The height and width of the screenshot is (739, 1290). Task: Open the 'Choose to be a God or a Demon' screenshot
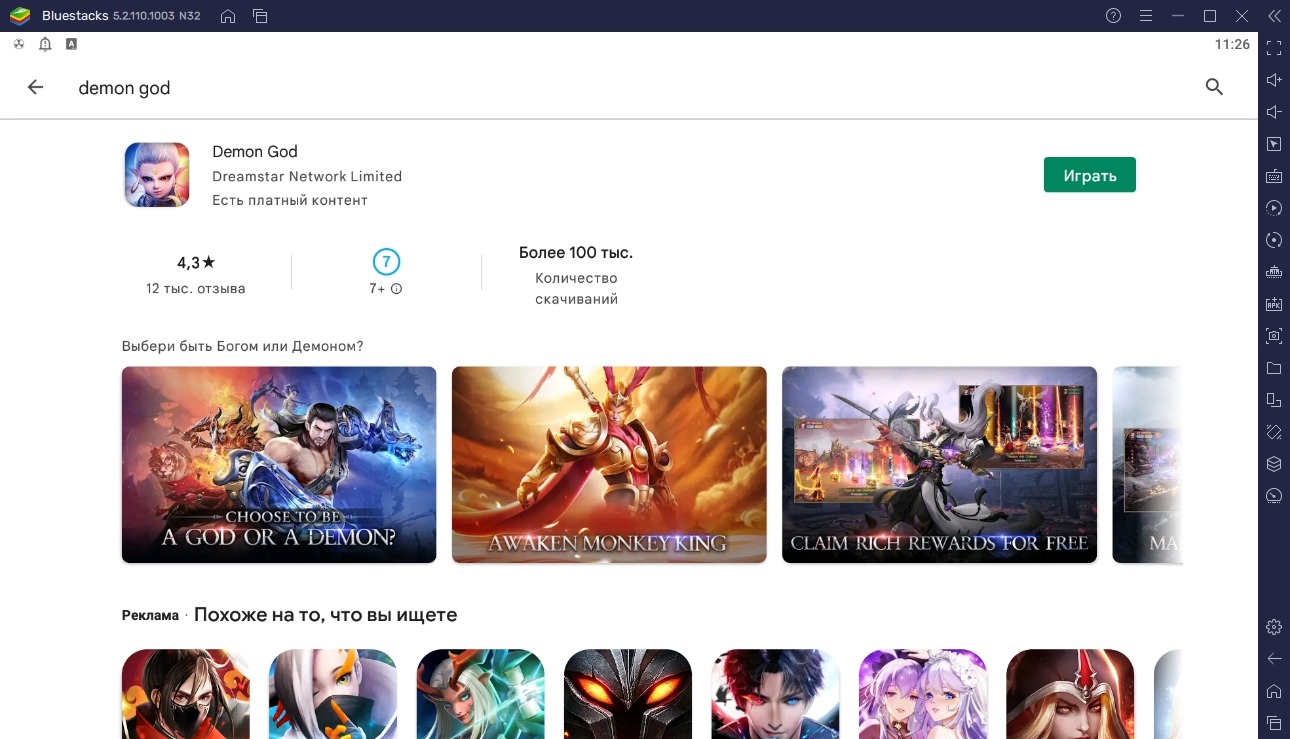tap(279, 464)
